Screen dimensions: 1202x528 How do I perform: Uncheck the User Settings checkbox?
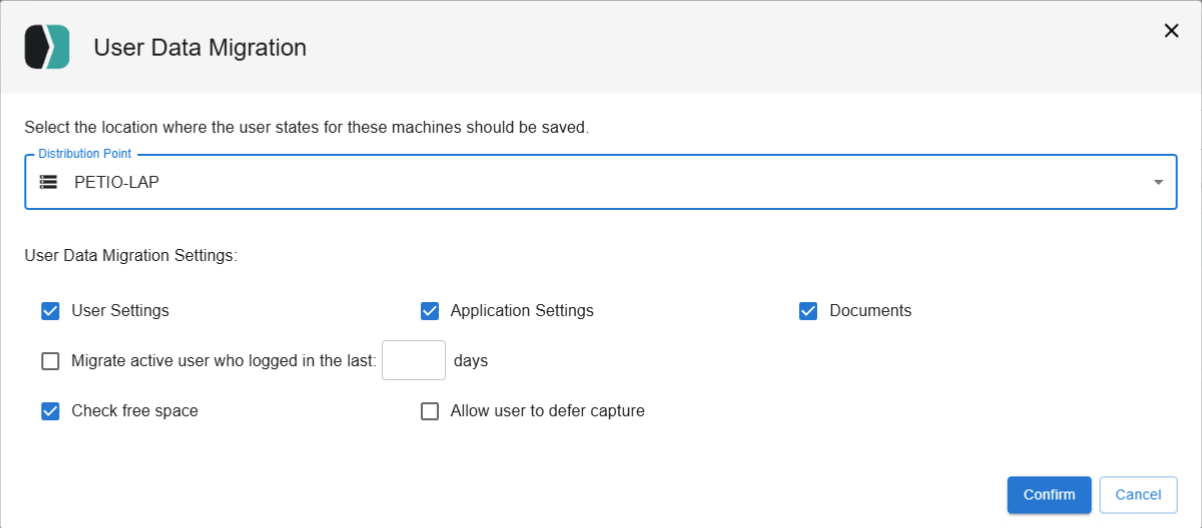51,311
